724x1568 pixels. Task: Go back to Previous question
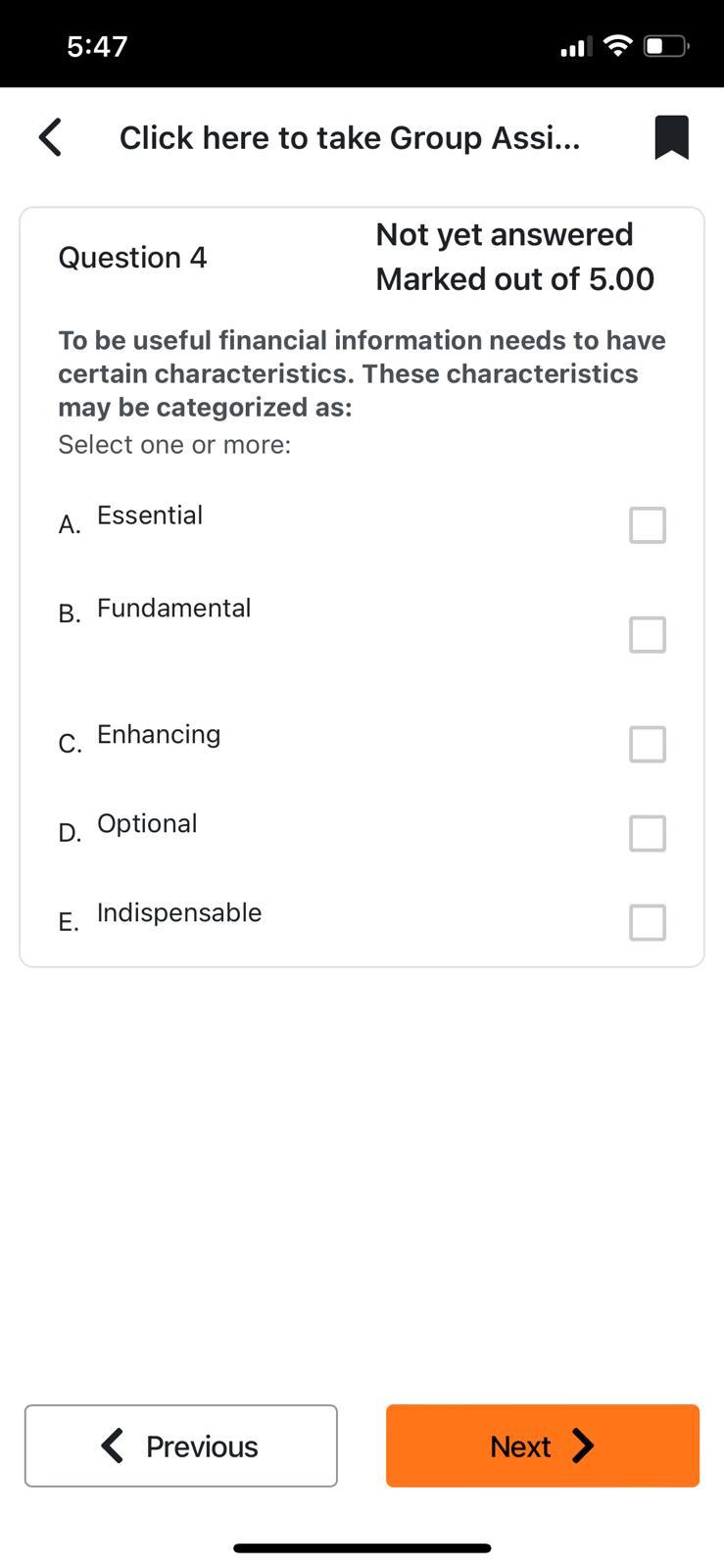point(181,1445)
